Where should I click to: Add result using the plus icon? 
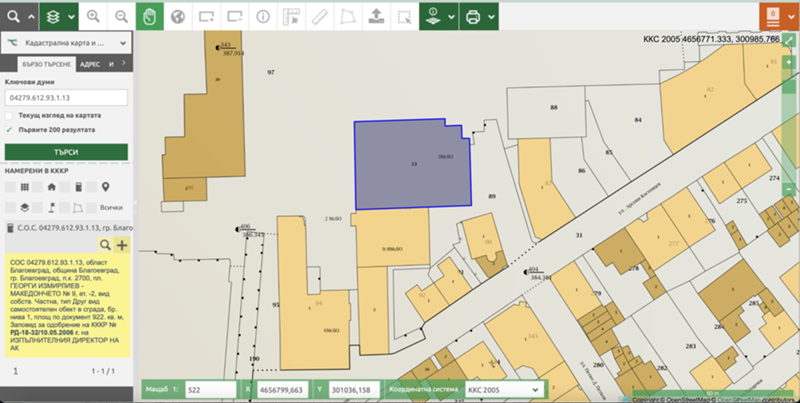click(122, 245)
